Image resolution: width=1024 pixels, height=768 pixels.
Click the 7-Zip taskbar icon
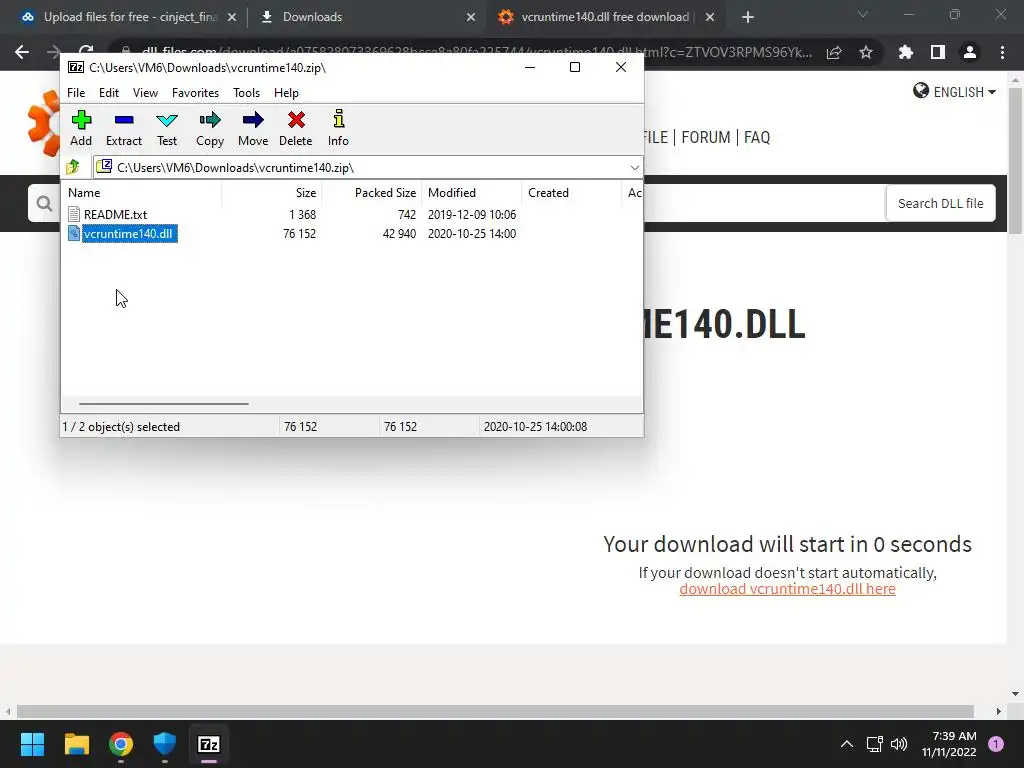pos(209,744)
